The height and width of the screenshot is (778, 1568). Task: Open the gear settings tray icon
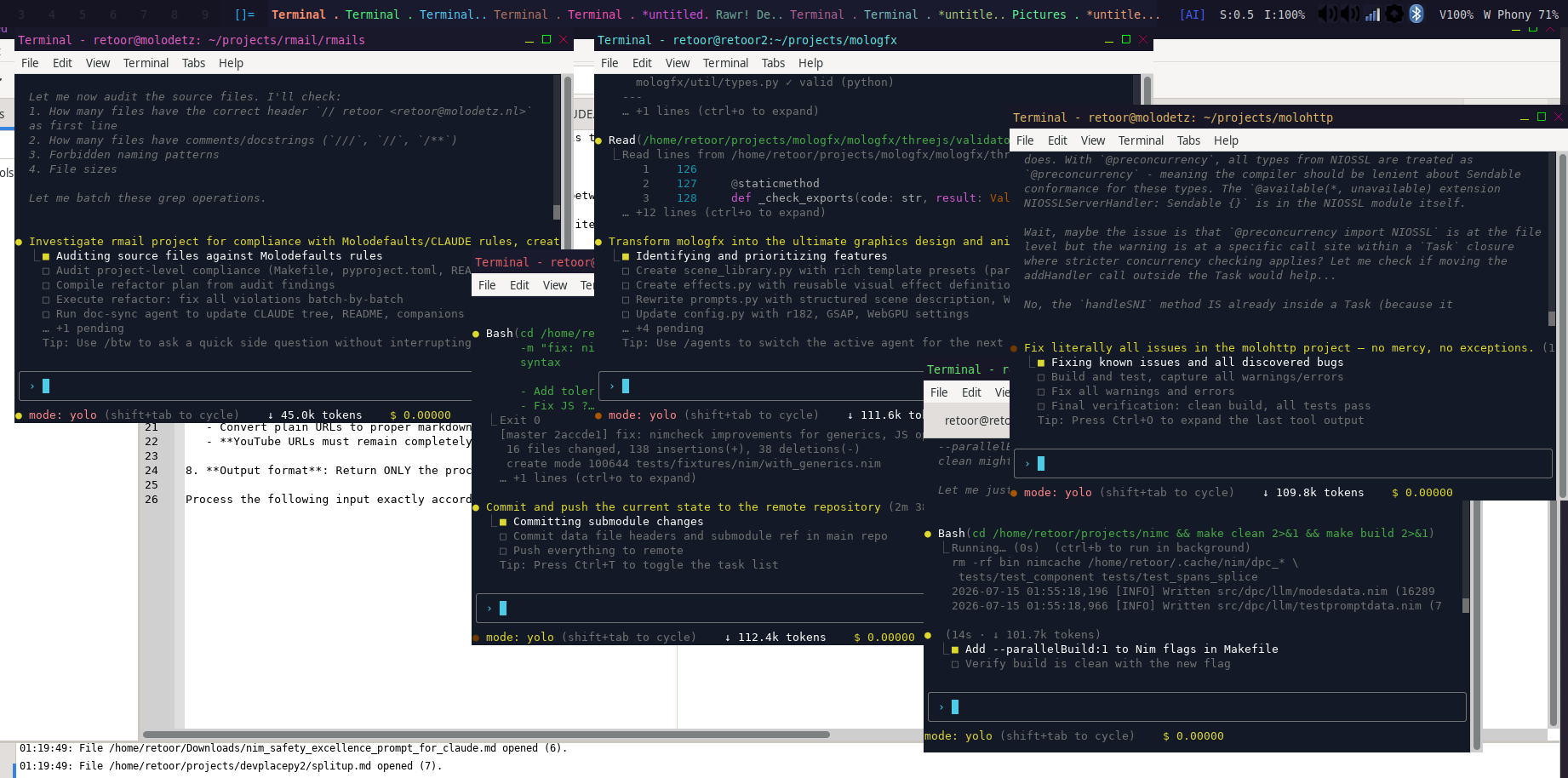pyautogui.click(x=1394, y=14)
